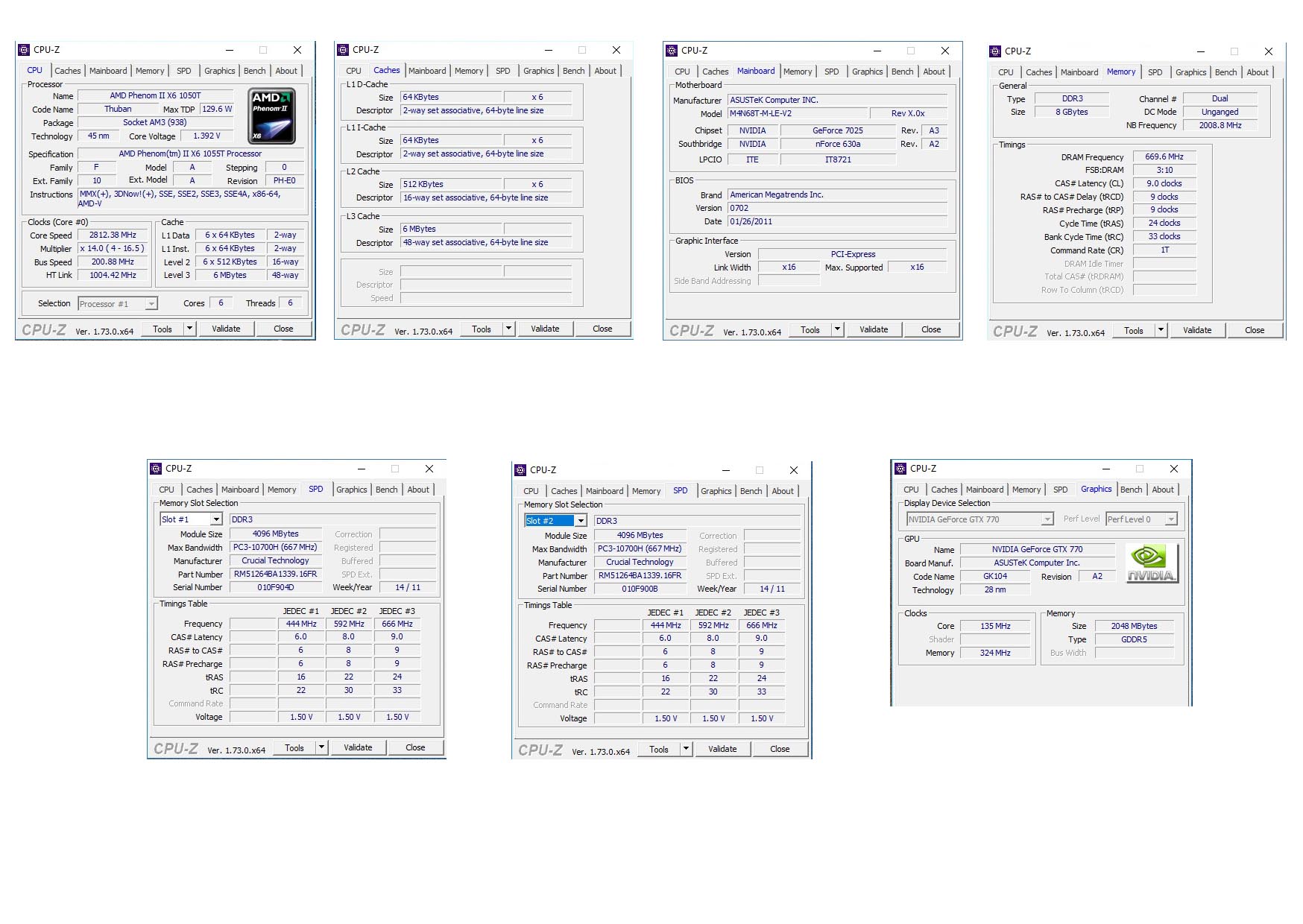Expand Tools arrow in the Memory-tab window

(x=1161, y=330)
